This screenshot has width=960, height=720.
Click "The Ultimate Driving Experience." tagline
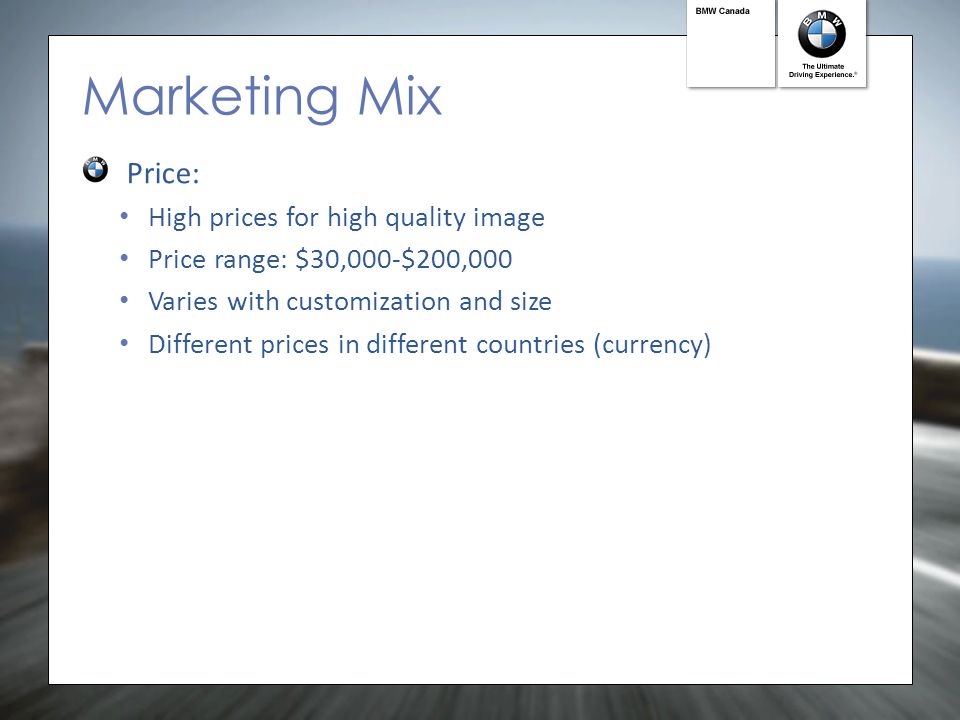pos(822,70)
